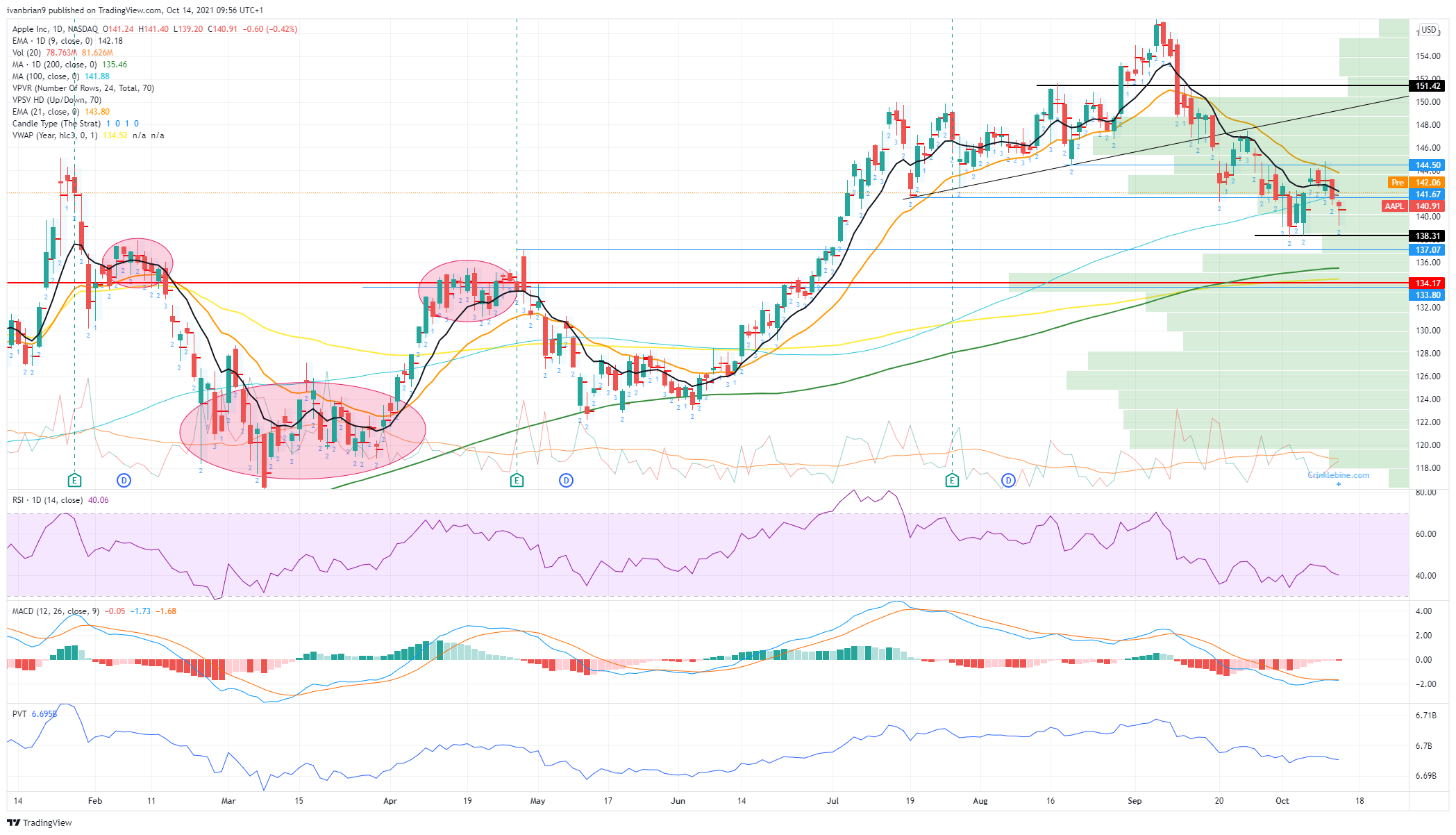Click the 4.00 MACD axis label
The height and width of the screenshot is (835, 1456).
pyautogui.click(x=1423, y=611)
